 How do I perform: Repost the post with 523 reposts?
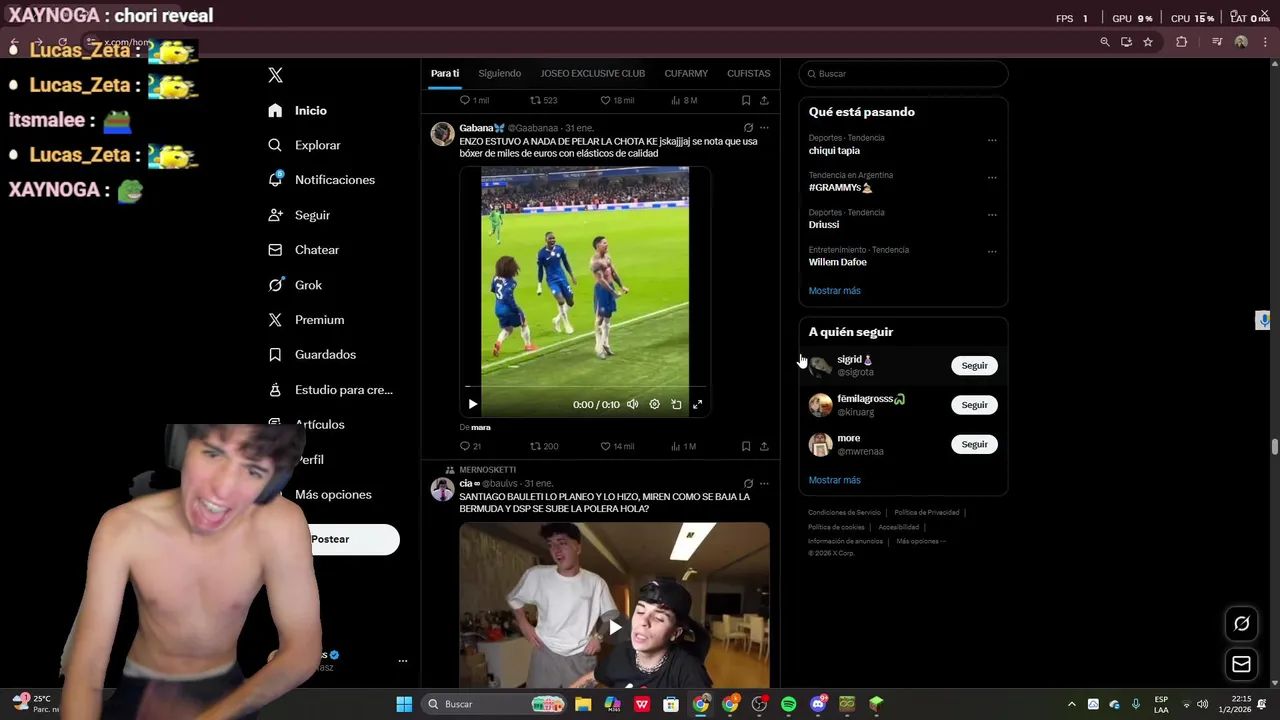pos(543,100)
